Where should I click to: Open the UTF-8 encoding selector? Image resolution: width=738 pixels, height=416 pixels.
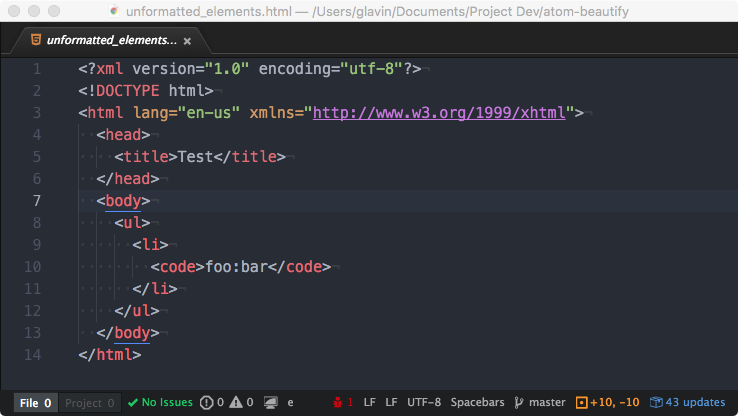[424, 402]
